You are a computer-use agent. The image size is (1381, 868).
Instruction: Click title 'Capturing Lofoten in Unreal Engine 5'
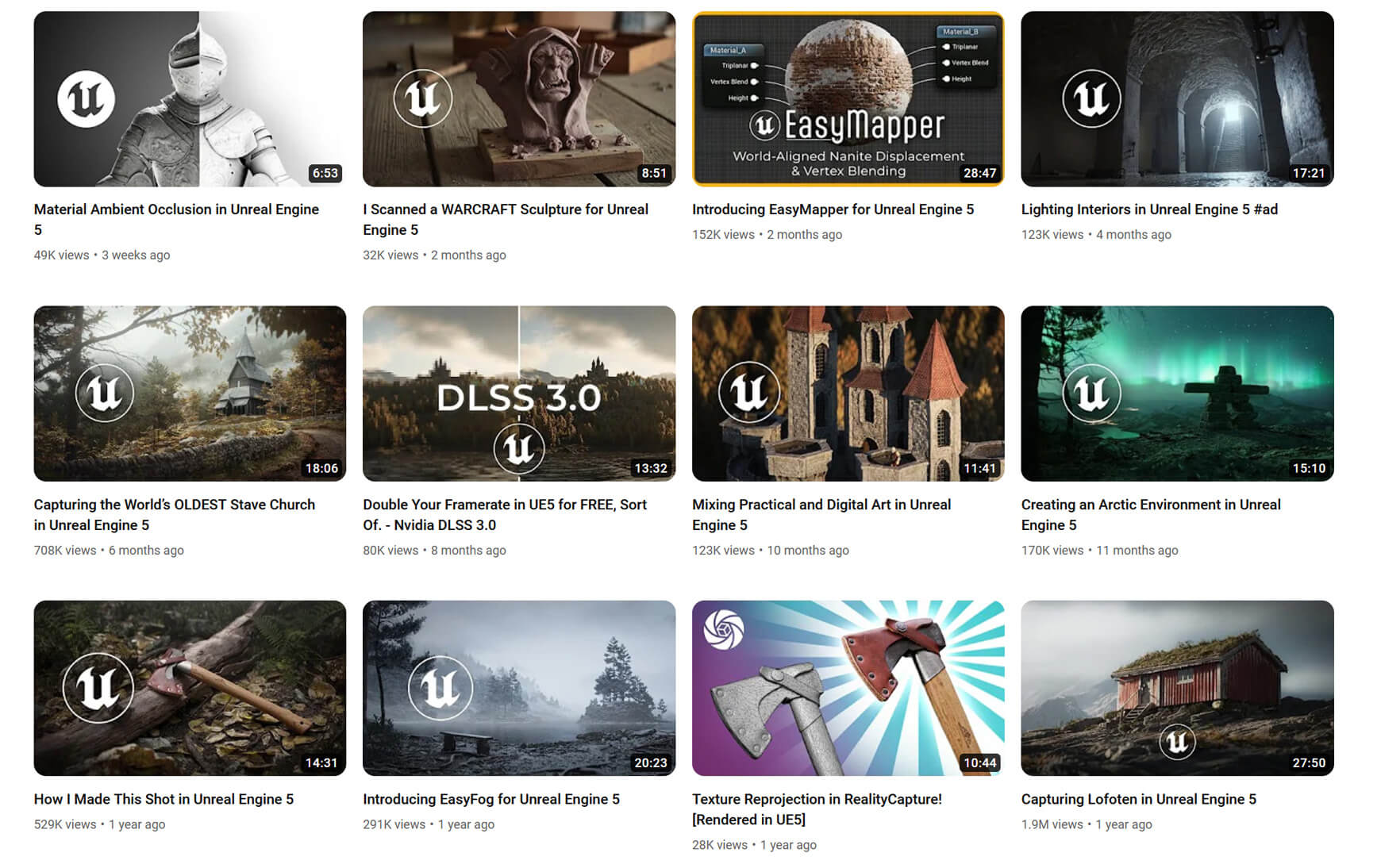point(1138,799)
